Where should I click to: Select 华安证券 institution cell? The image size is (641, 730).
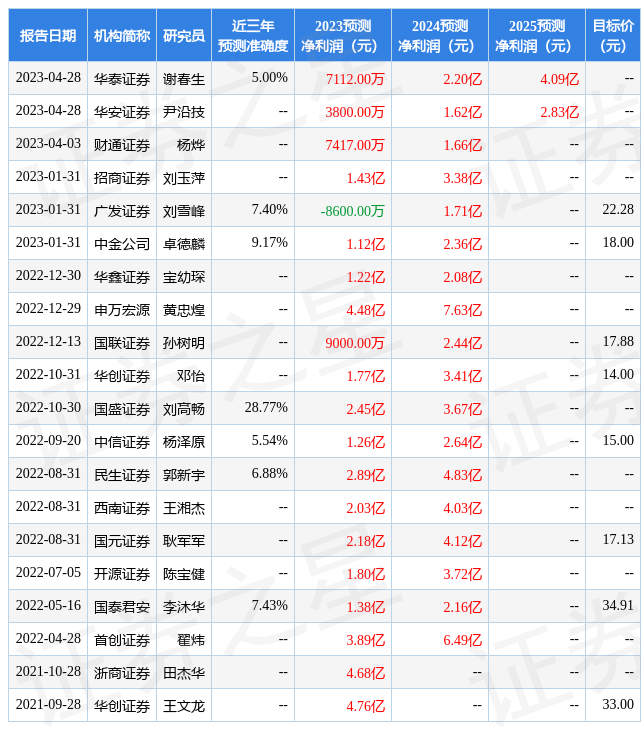click(122, 112)
